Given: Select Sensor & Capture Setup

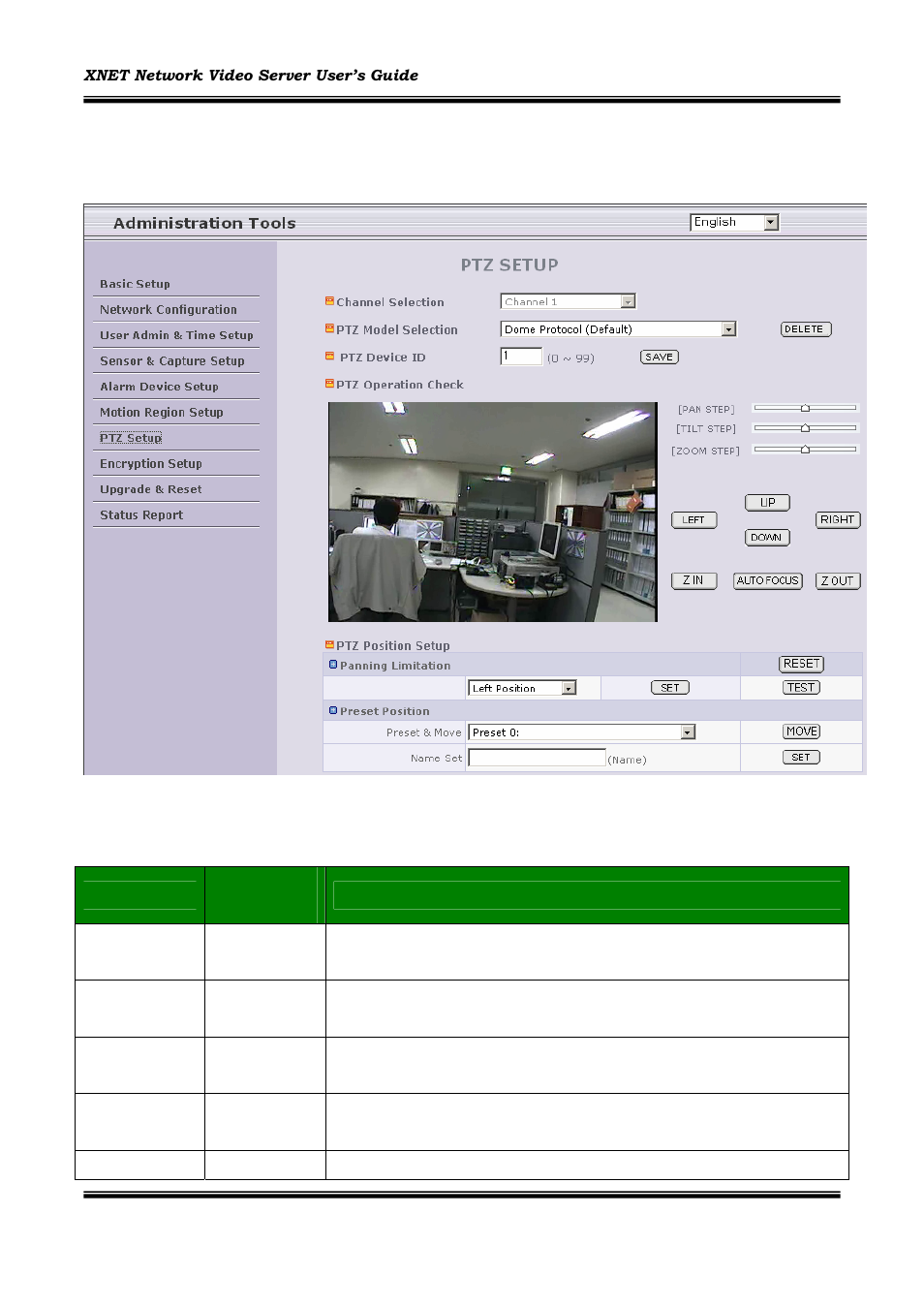Looking at the screenshot, I should tap(171, 361).
